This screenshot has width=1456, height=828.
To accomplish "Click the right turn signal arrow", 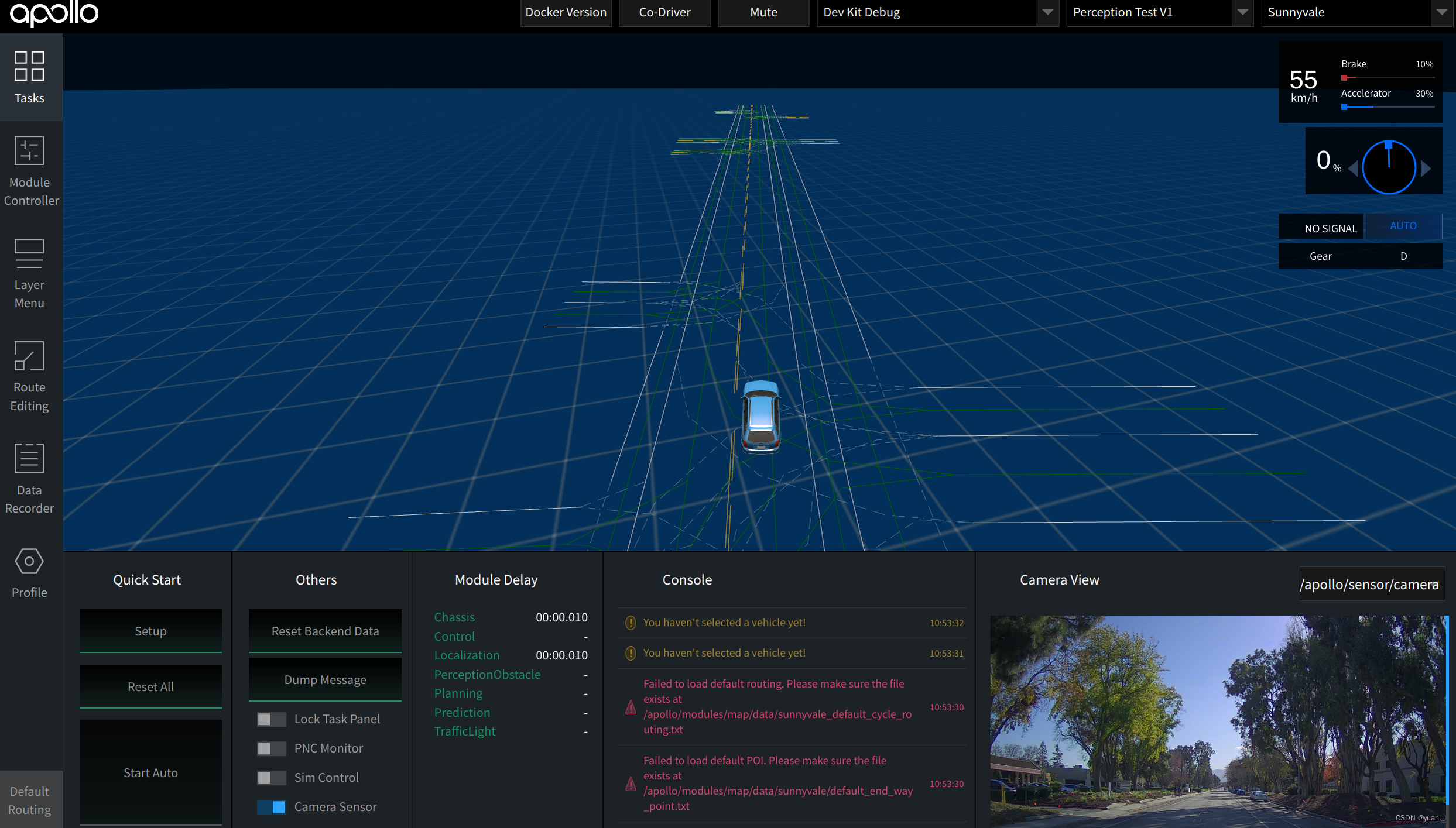I will point(1426,169).
